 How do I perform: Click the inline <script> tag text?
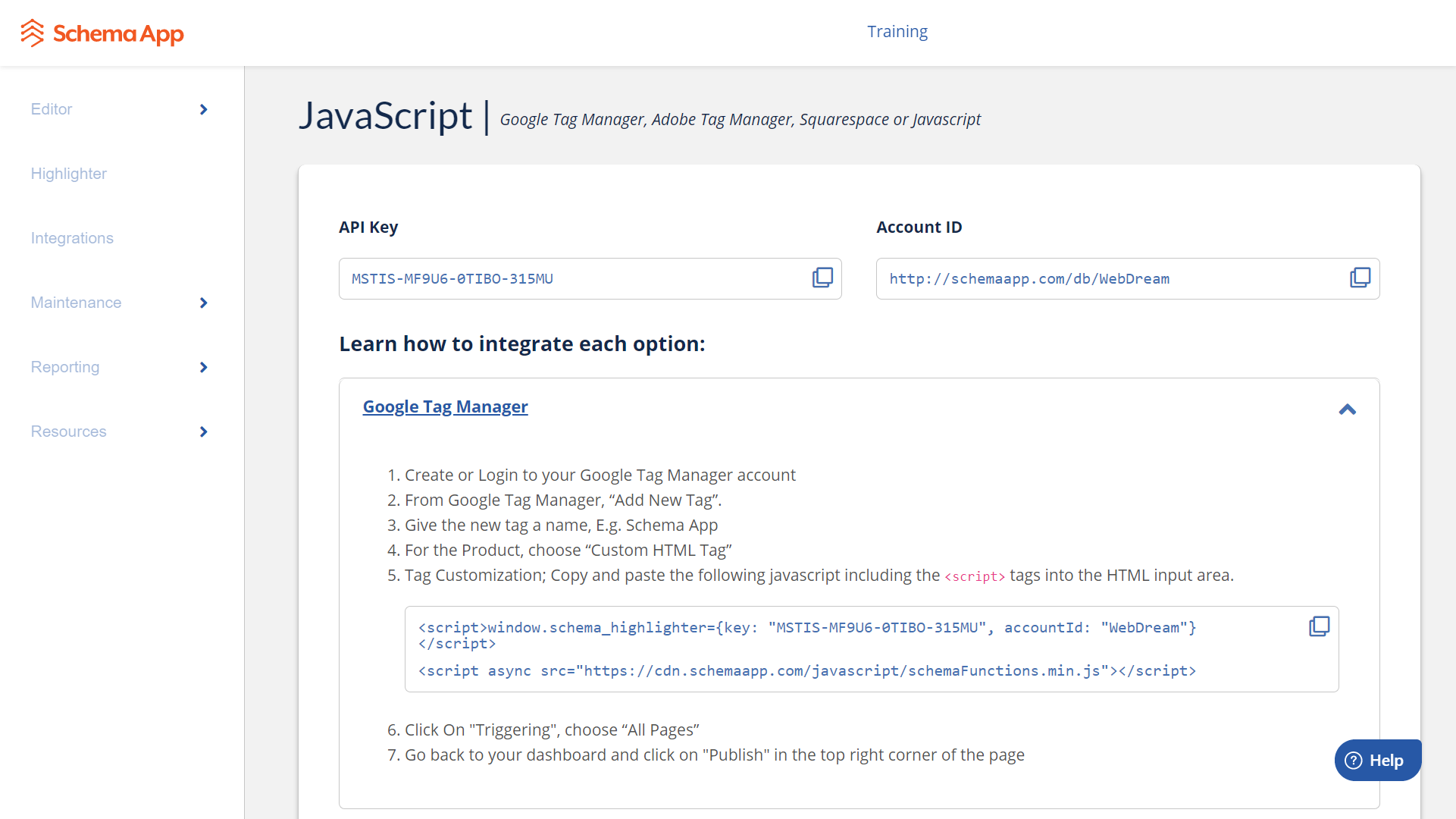tap(974, 576)
